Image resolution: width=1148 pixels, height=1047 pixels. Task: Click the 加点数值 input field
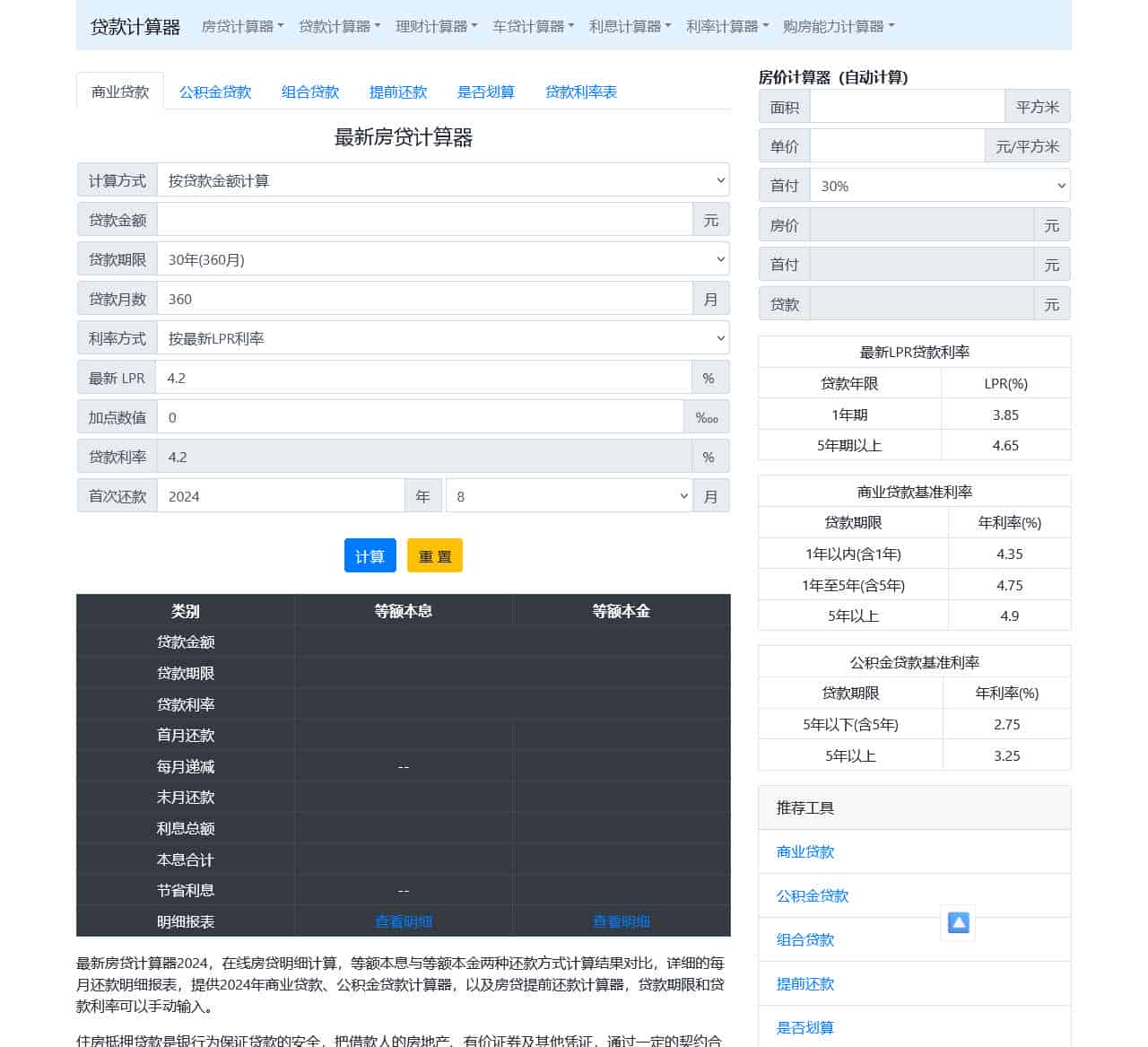point(420,417)
